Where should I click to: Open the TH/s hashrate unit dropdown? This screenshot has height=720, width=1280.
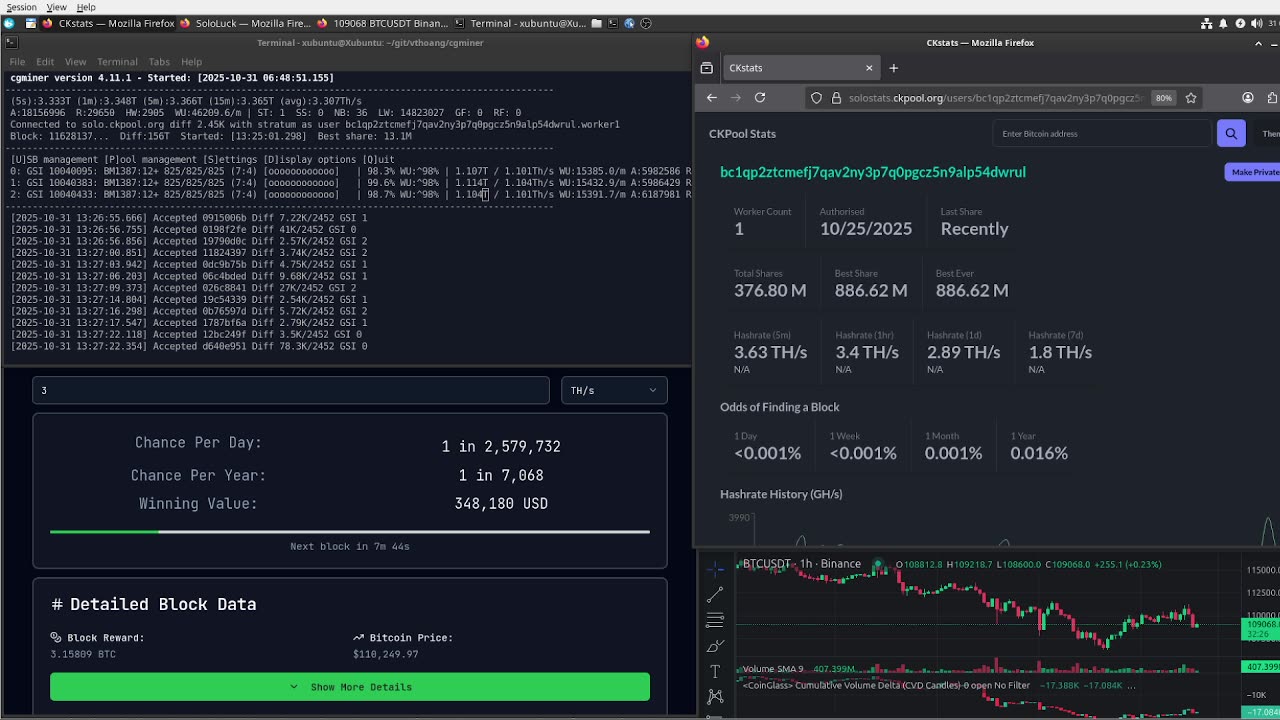[x=613, y=390]
